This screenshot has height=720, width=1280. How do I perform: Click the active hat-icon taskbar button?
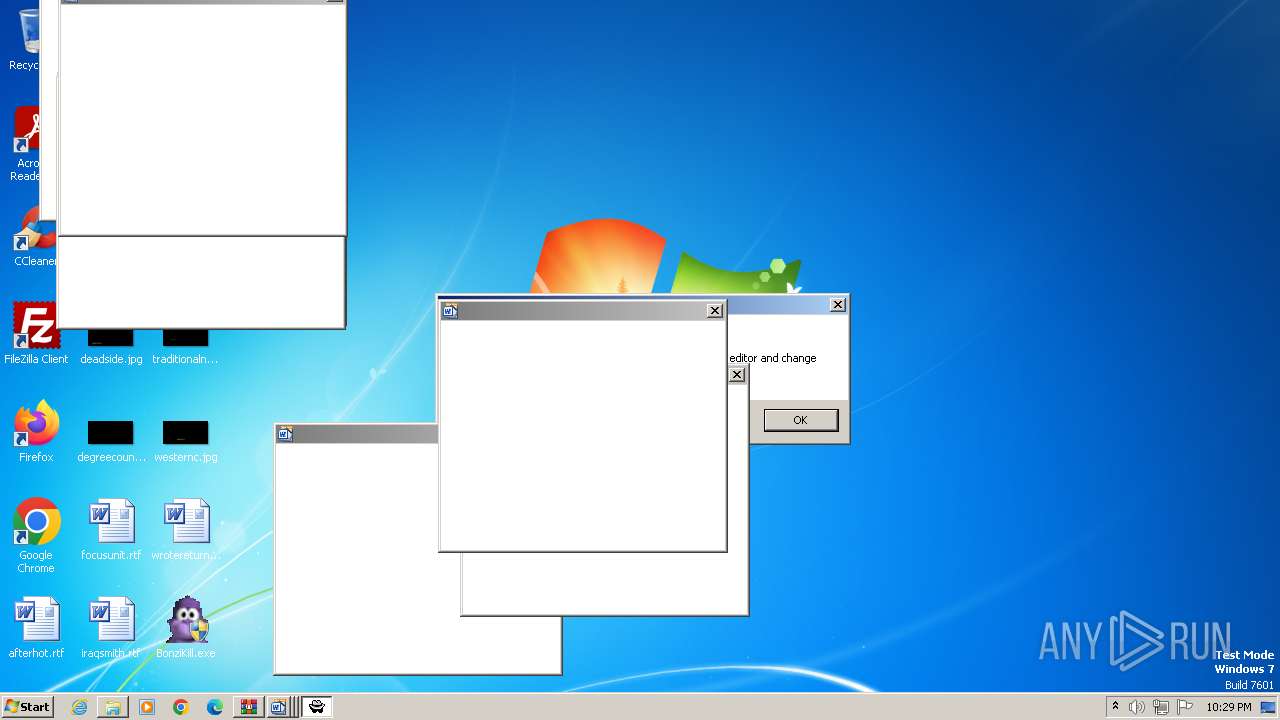(x=316, y=707)
